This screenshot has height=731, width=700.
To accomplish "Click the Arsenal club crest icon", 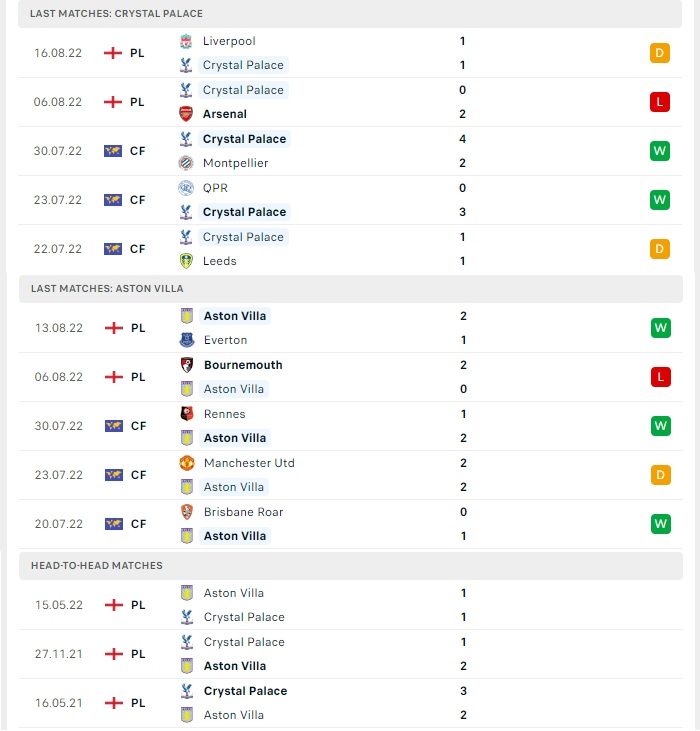I will pyautogui.click(x=186, y=114).
